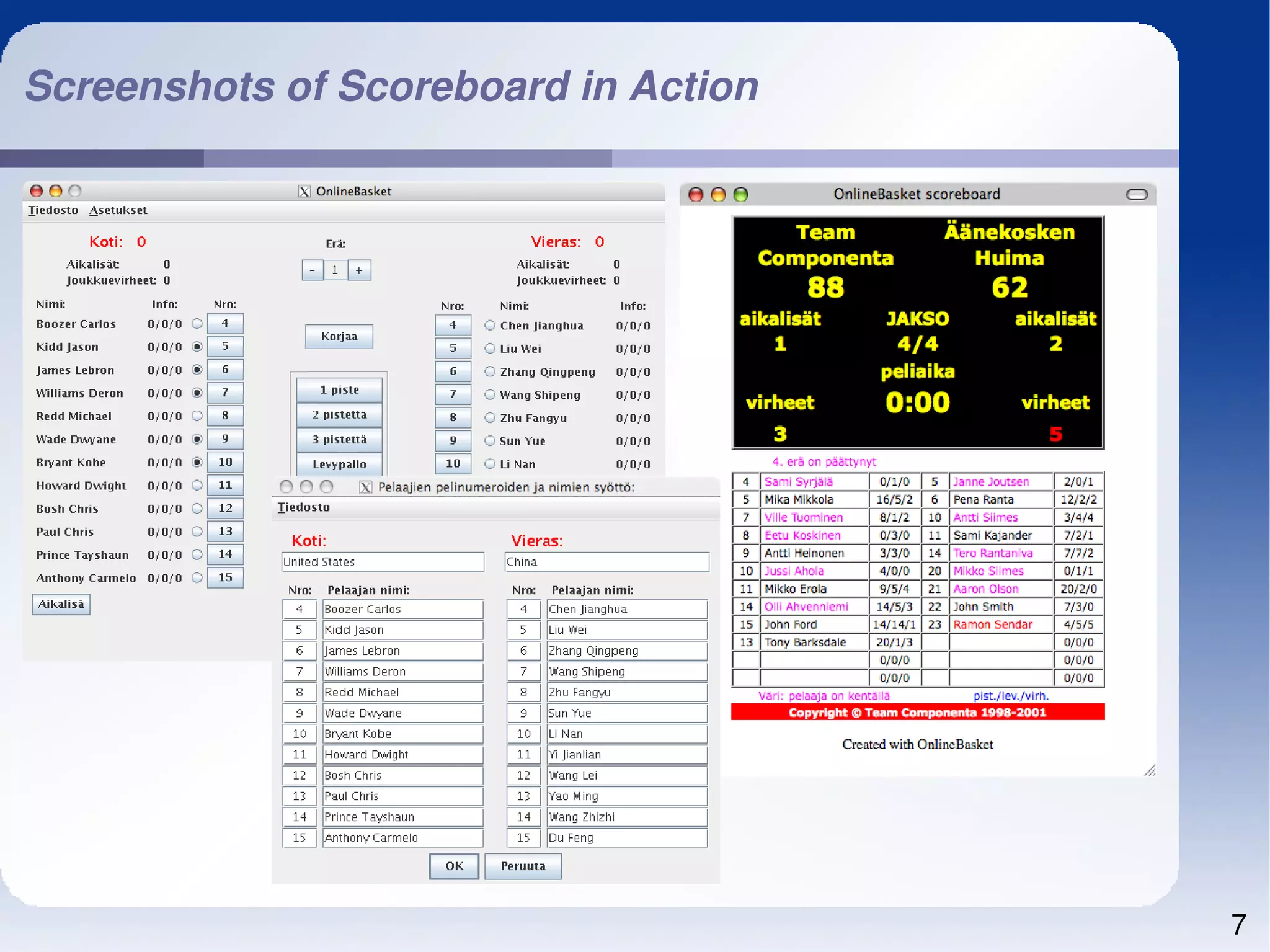Click the X11 icon in Pelaajien dialog title
This screenshot has height=952, width=1270.
pyautogui.click(x=366, y=487)
